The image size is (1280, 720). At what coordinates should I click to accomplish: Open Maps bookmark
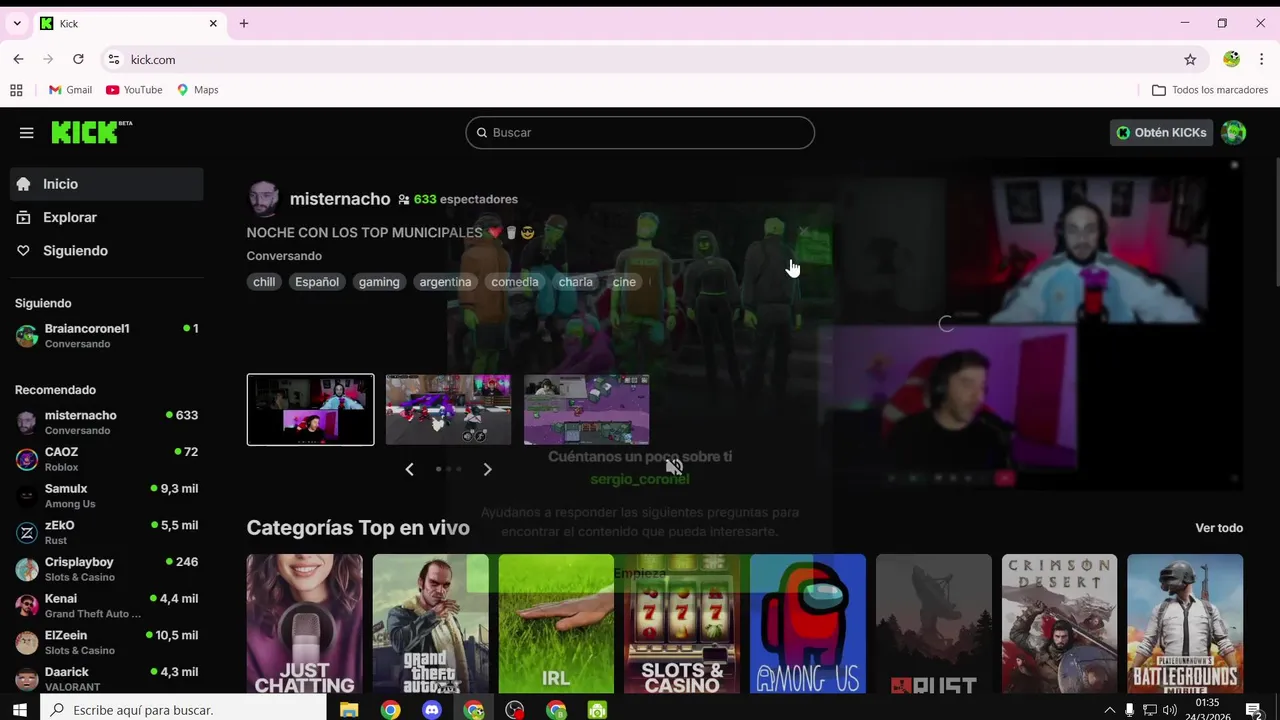(198, 90)
